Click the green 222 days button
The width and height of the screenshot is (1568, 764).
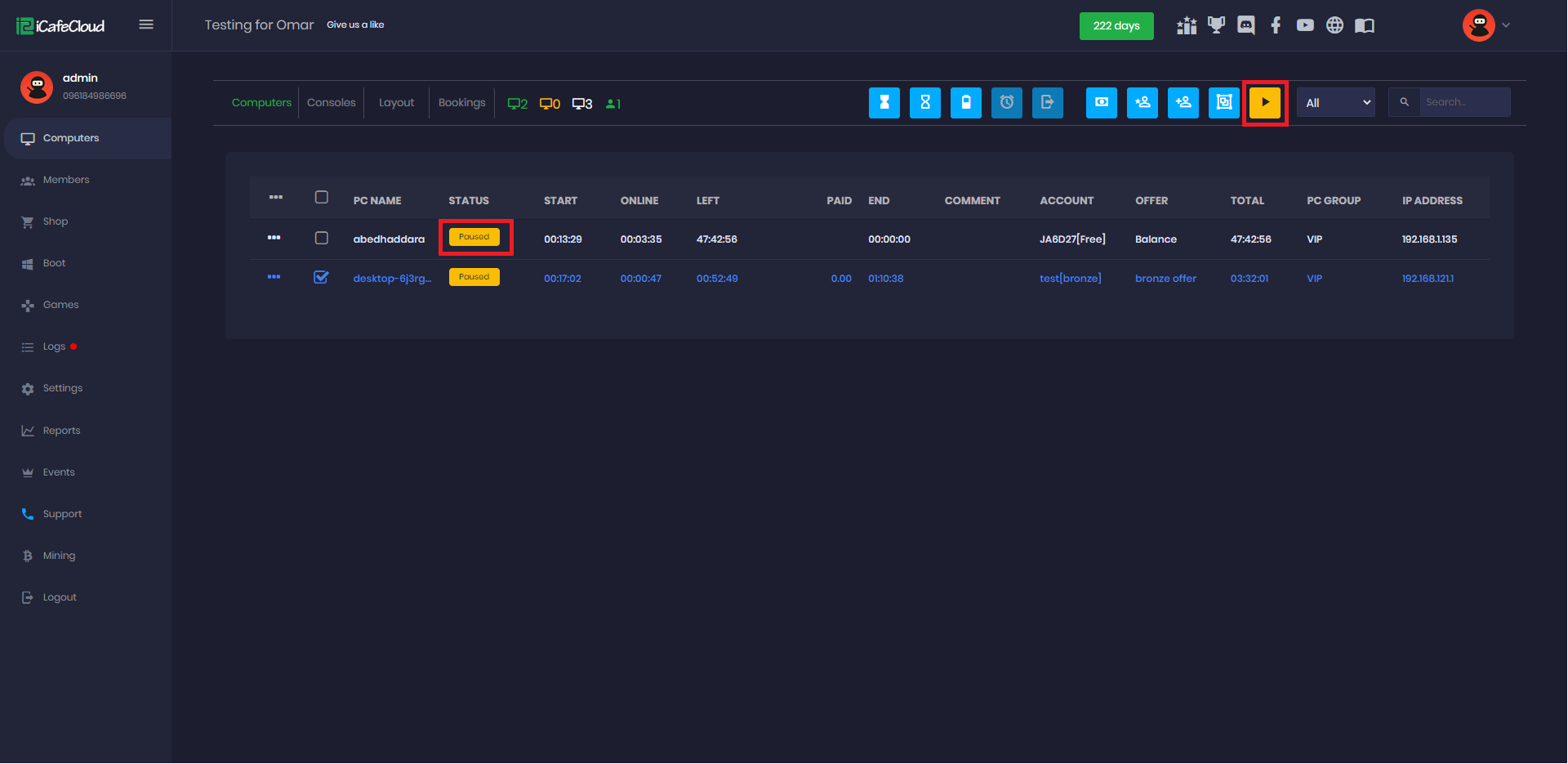tap(1116, 26)
